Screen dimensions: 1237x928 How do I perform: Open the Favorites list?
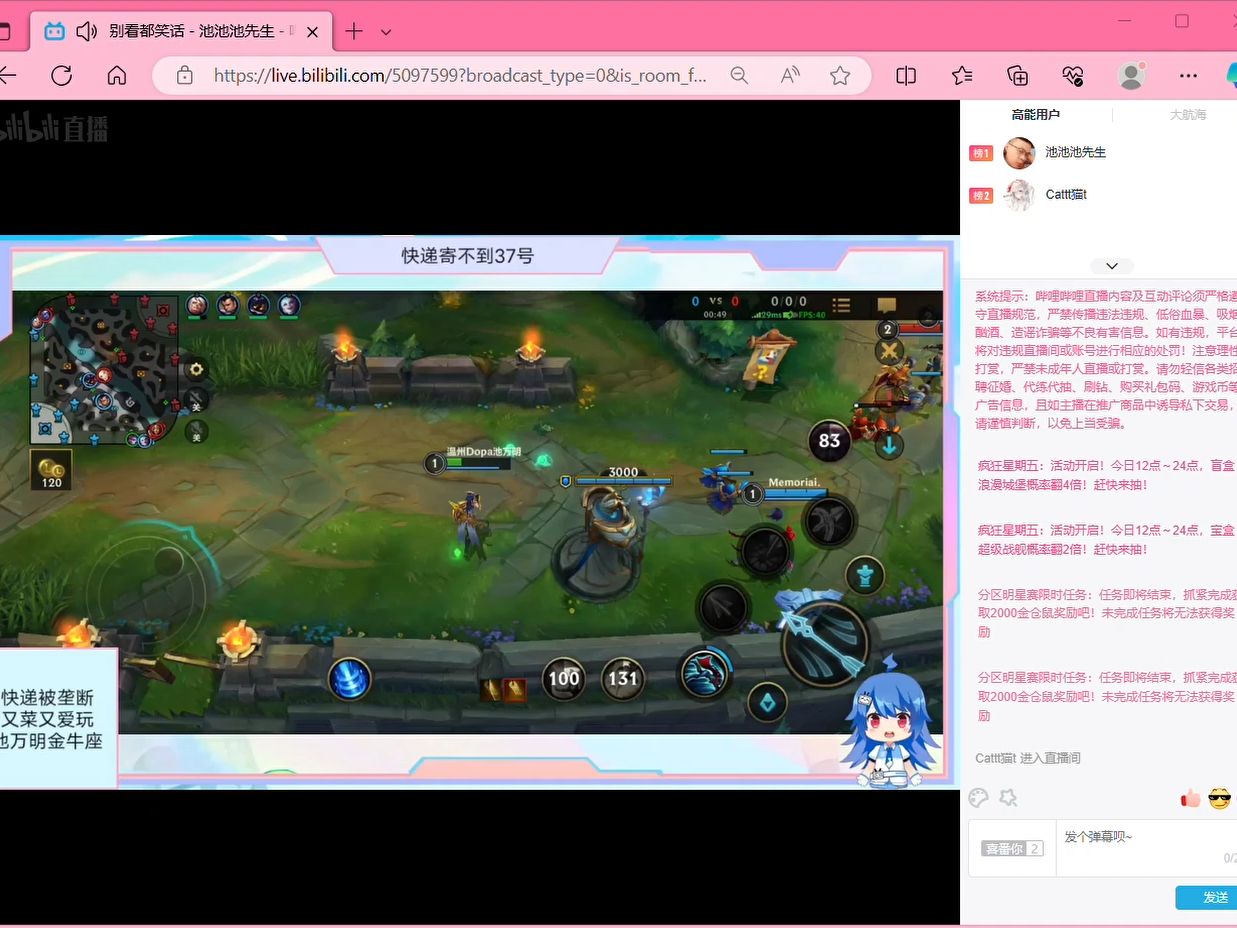(x=962, y=75)
